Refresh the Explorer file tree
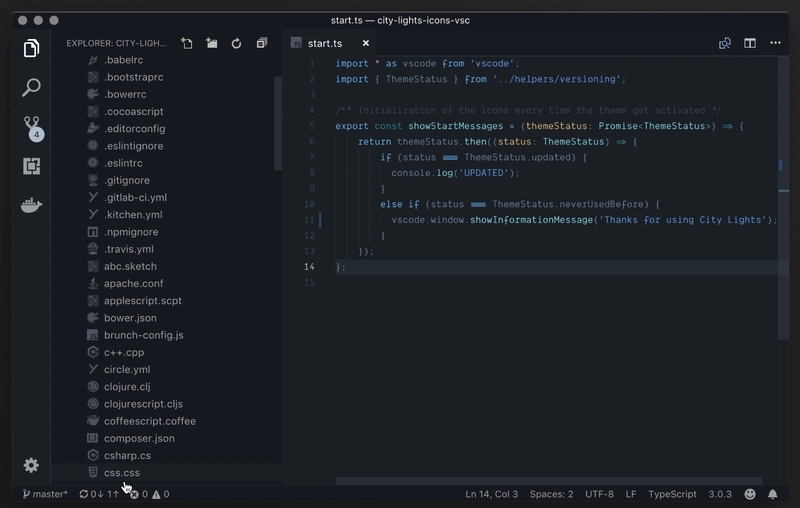Screen dimensions: 800x508 click(x=236, y=43)
